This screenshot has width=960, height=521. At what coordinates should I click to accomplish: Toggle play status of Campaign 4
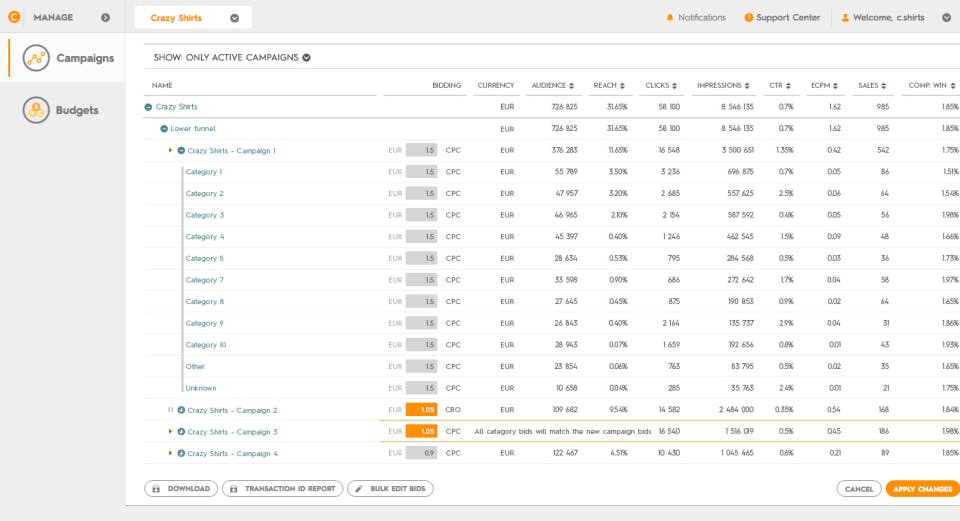[171, 453]
